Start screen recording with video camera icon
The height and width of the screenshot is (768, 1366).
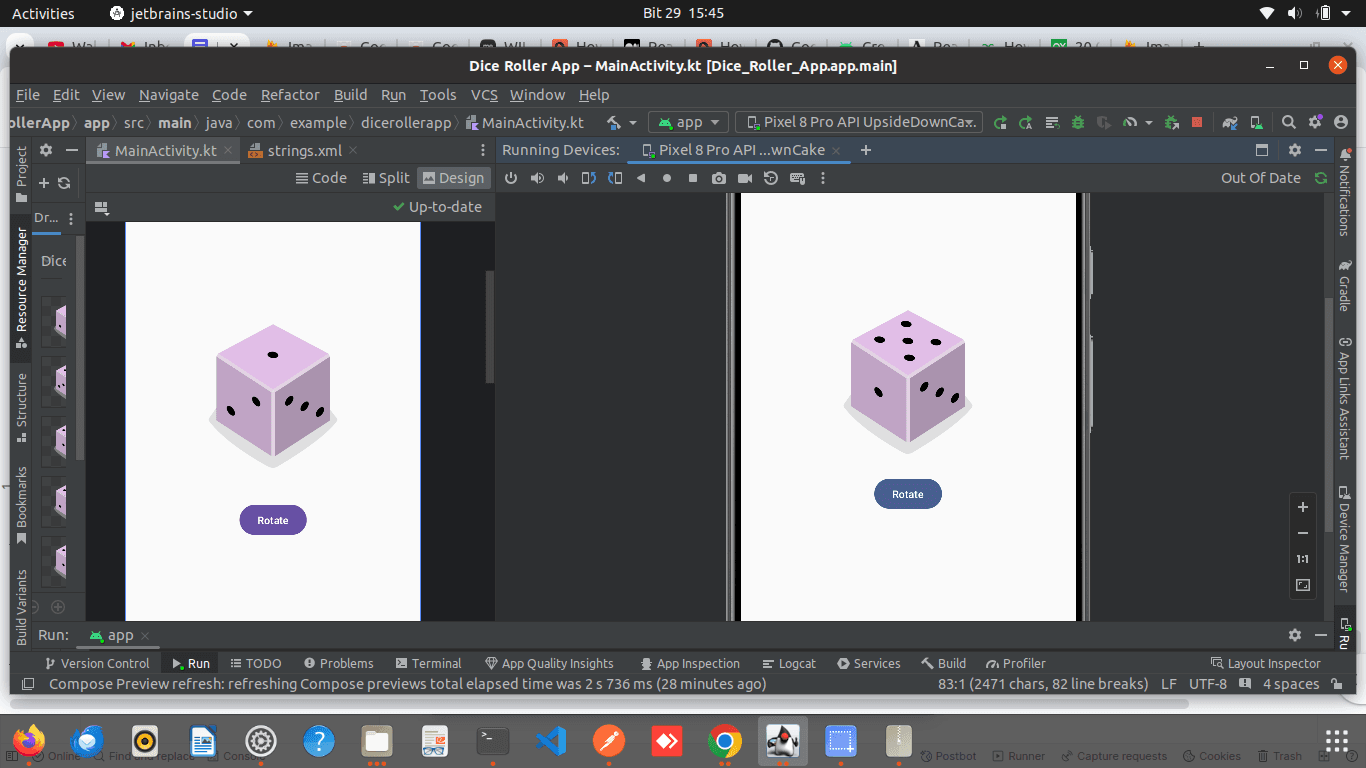(745, 178)
